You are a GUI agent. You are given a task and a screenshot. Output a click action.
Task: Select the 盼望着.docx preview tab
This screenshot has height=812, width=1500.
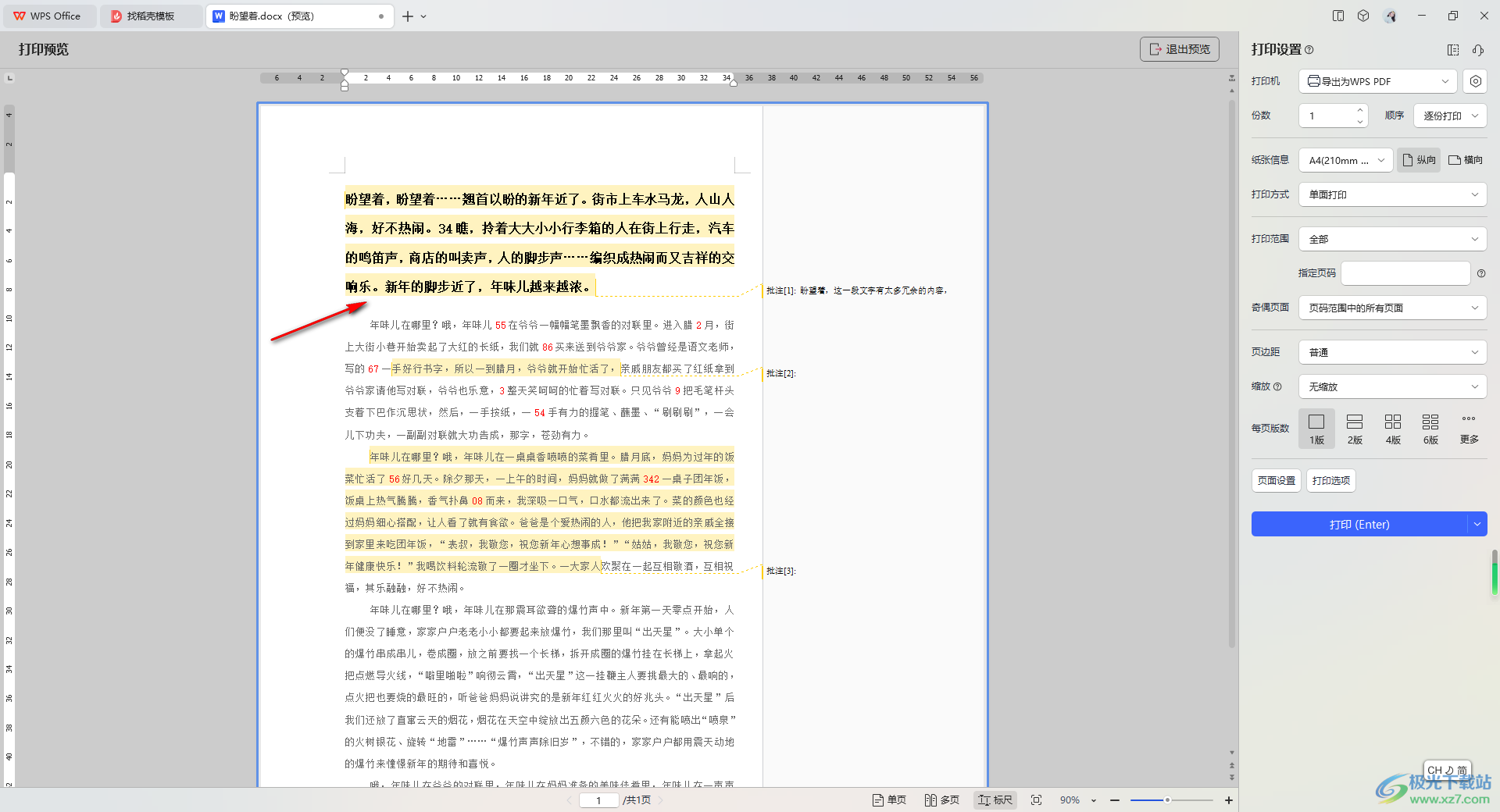click(x=299, y=16)
